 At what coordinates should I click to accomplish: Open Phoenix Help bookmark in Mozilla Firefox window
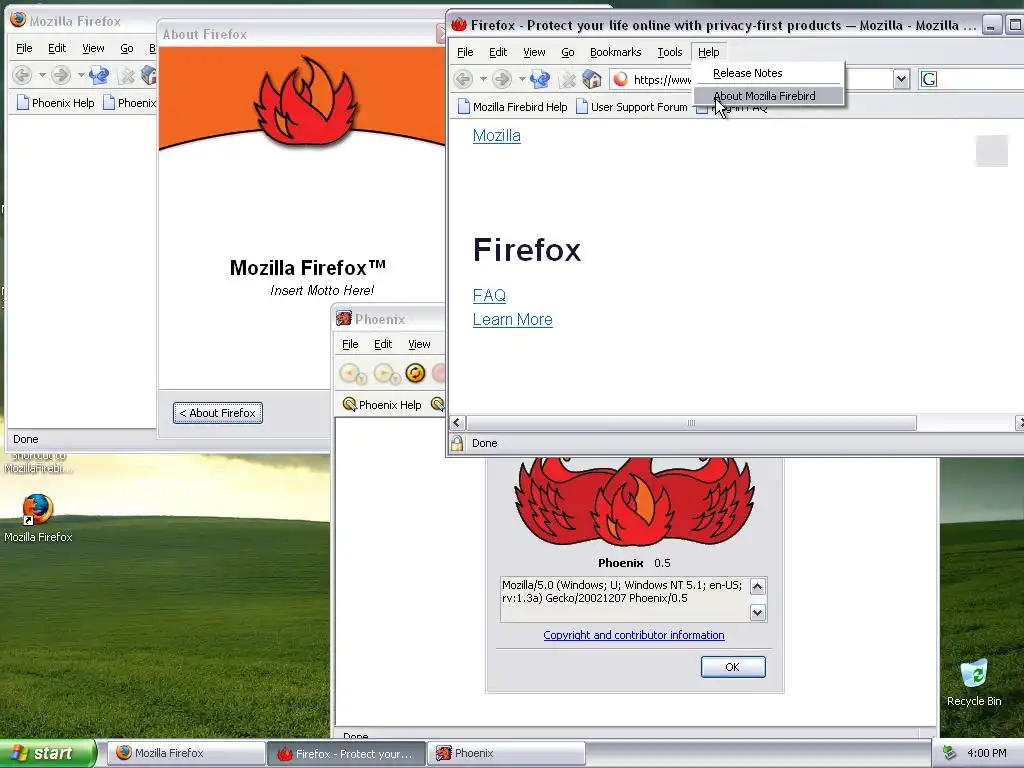[x=56, y=103]
